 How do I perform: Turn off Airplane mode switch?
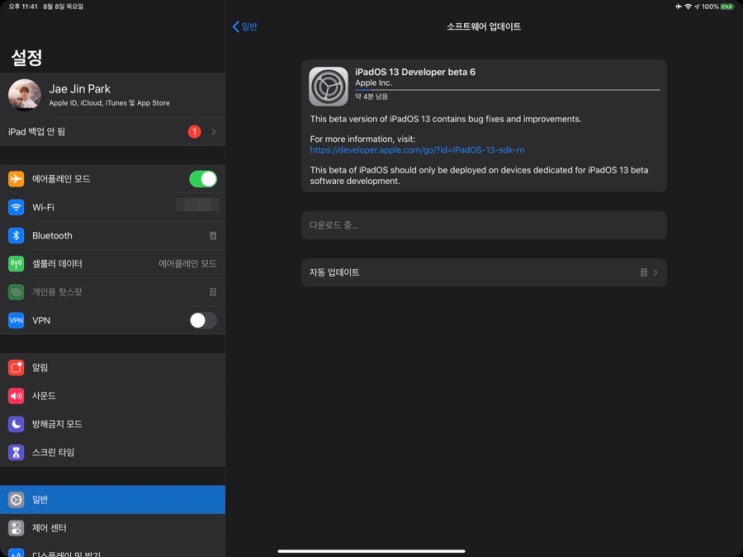pos(203,179)
